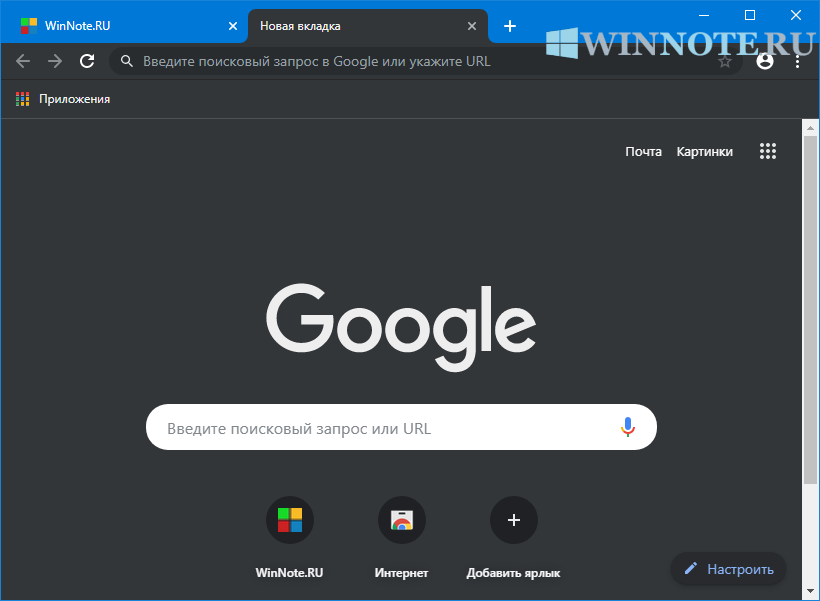820x601 pixels.
Task: Start voice search with microphone
Action: (x=627, y=428)
